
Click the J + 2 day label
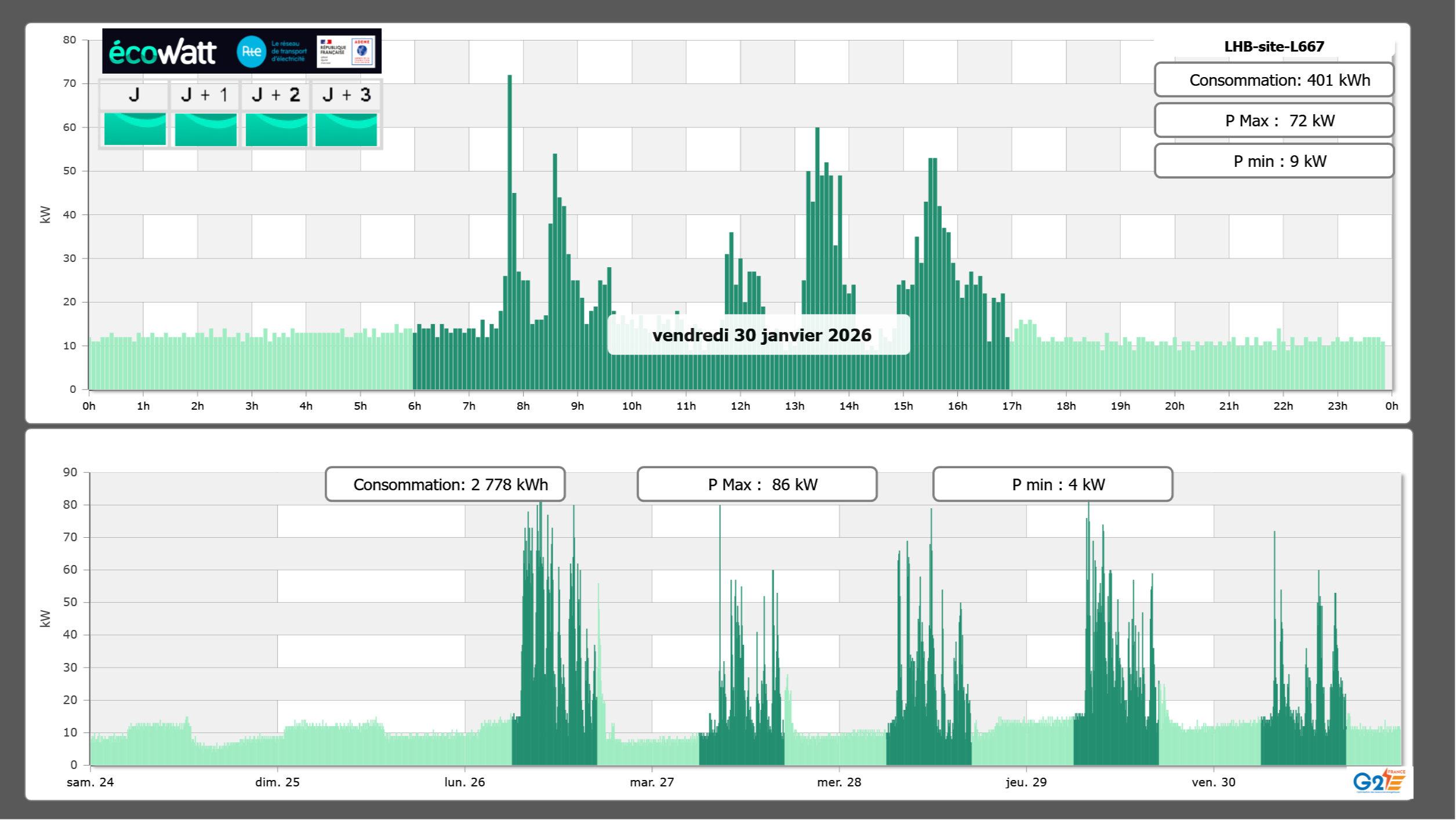pos(276,95)
